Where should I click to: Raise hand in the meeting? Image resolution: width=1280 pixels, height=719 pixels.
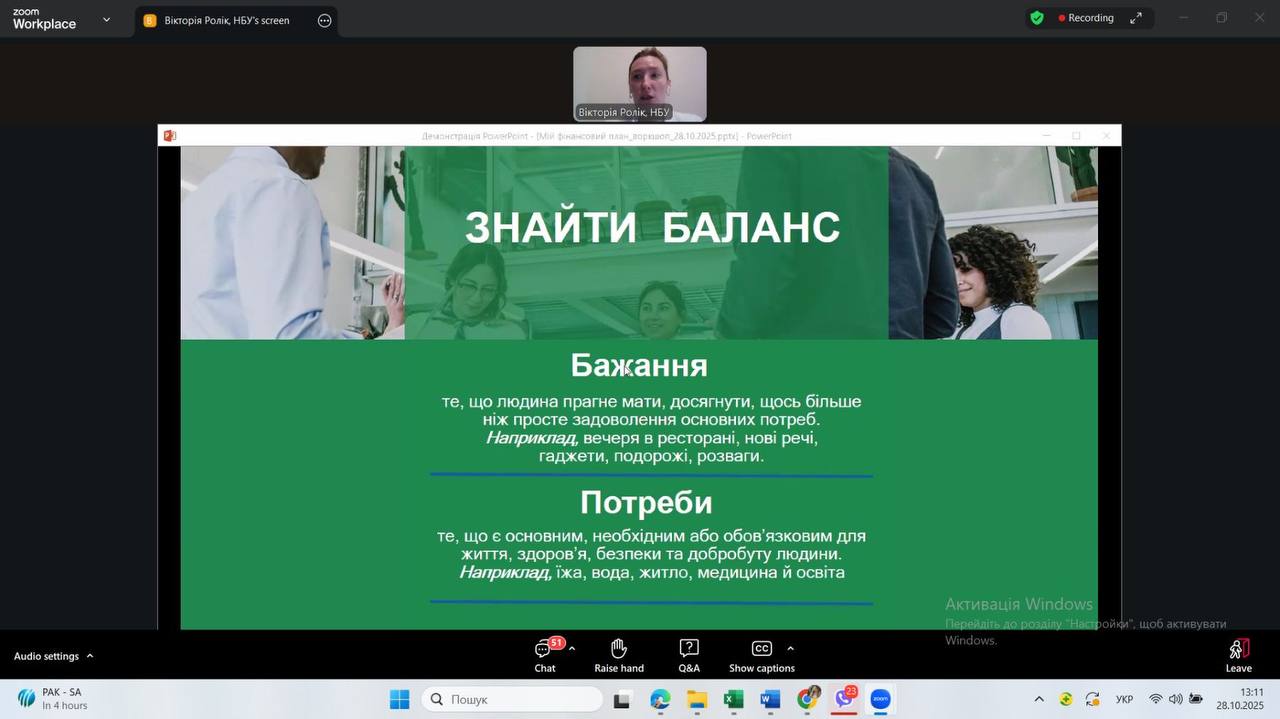[619, 655]
